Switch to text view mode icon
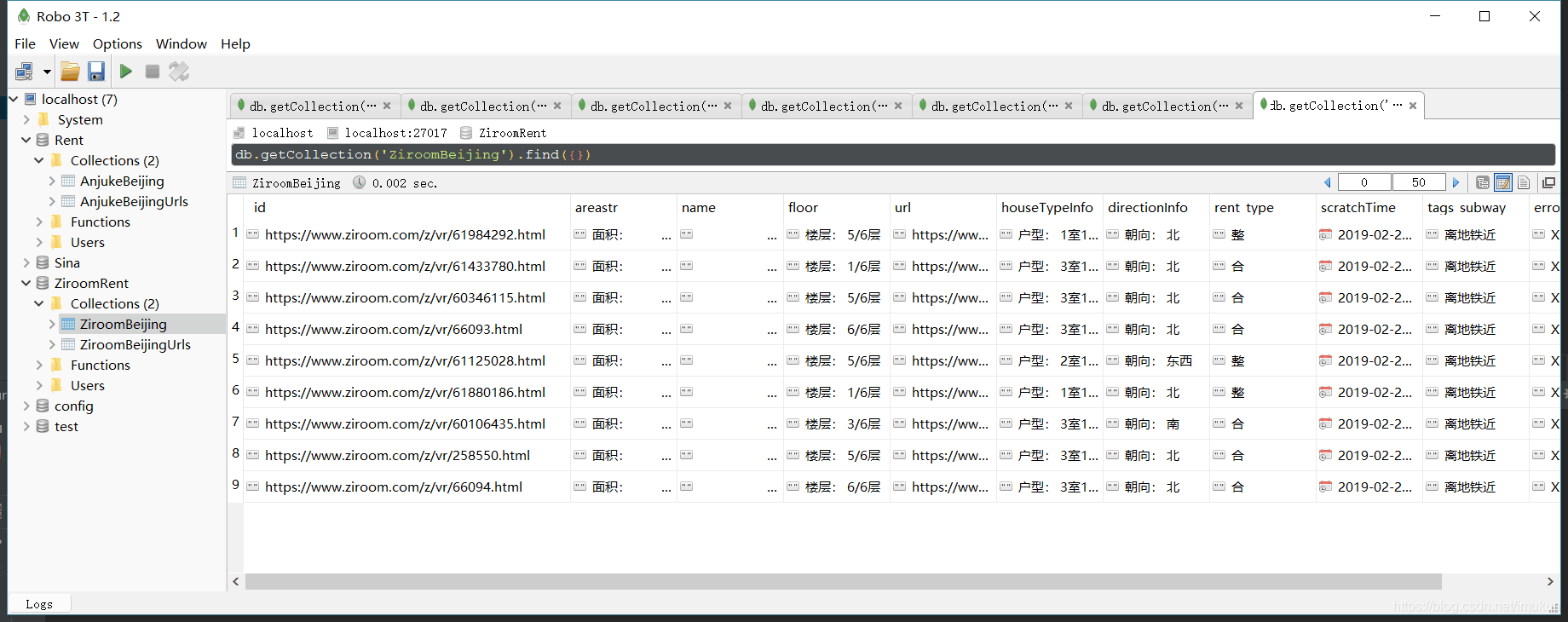1568x622 pixels. click(x=1524, y=182)
